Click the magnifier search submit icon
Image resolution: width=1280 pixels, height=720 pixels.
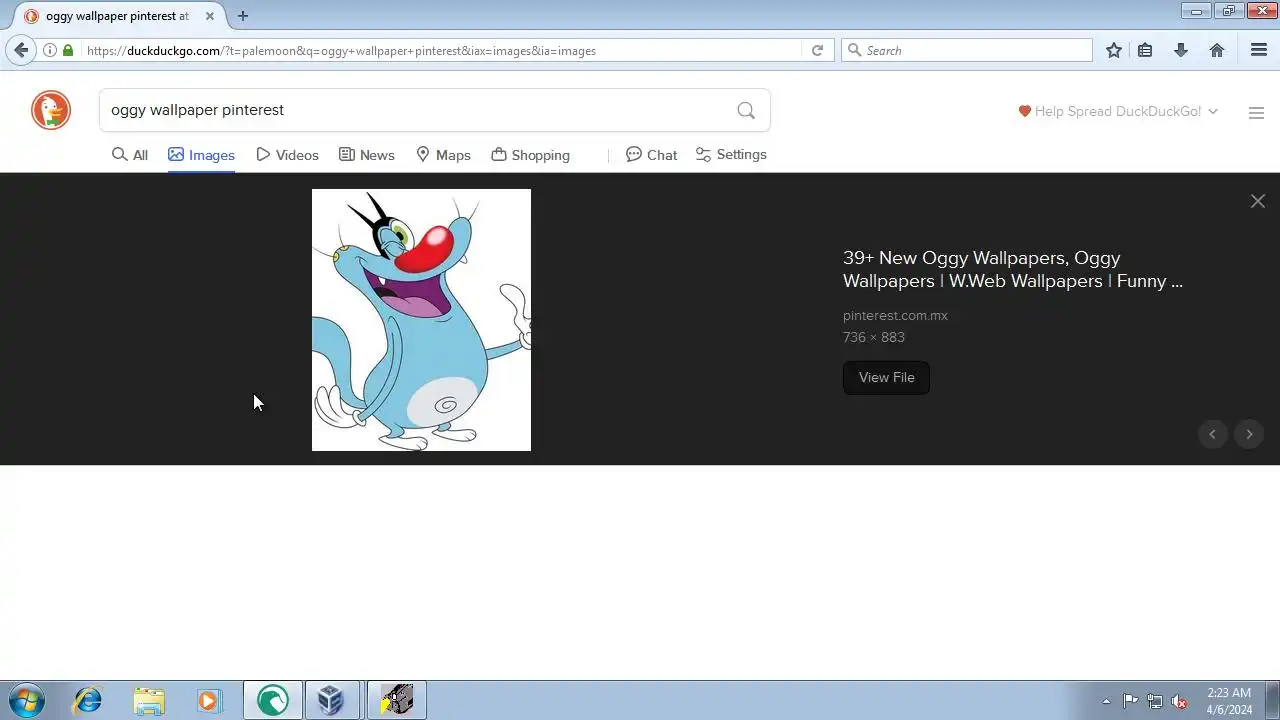[746, 110]
